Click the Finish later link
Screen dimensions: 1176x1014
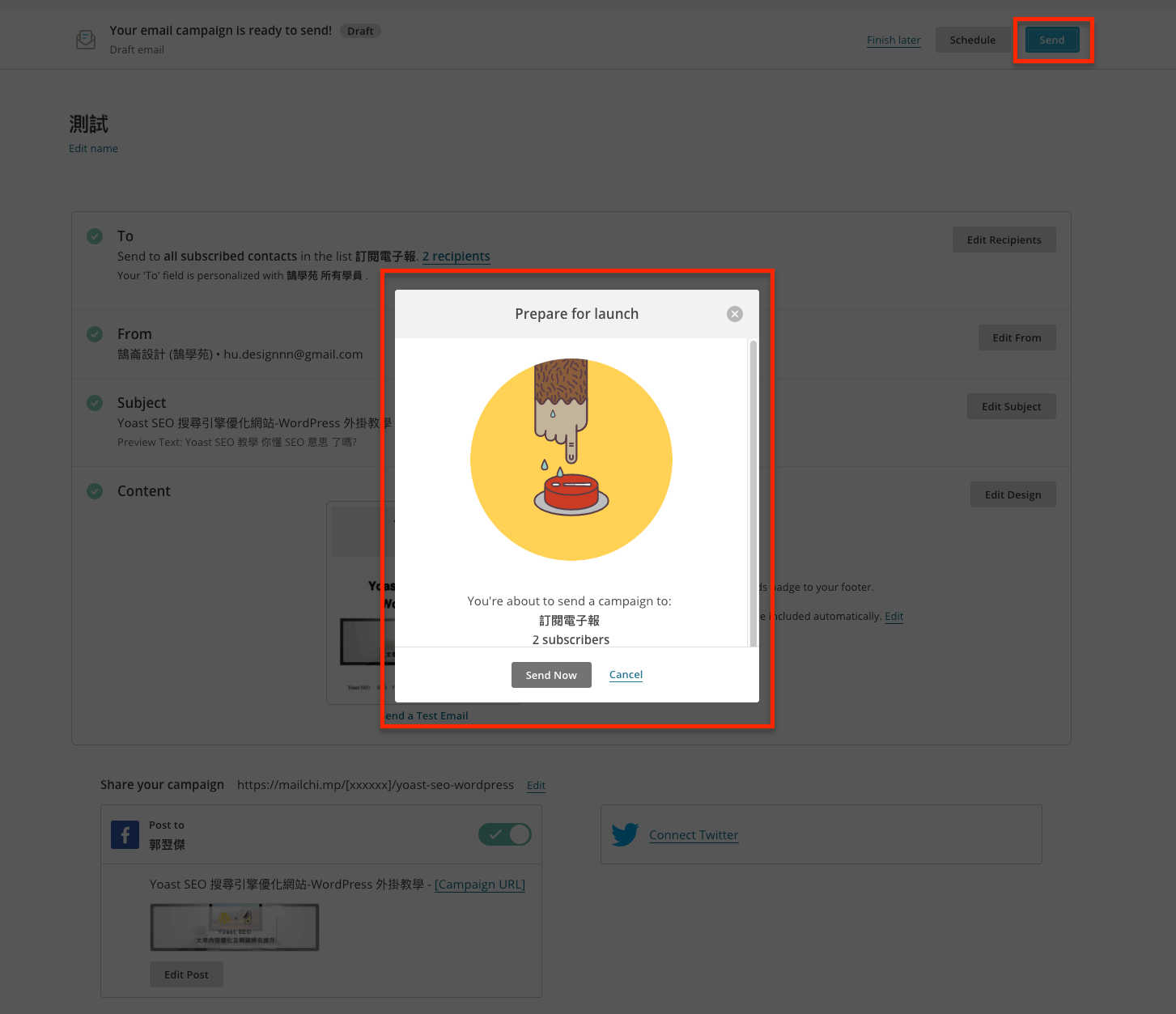click(x=894, y=40)
